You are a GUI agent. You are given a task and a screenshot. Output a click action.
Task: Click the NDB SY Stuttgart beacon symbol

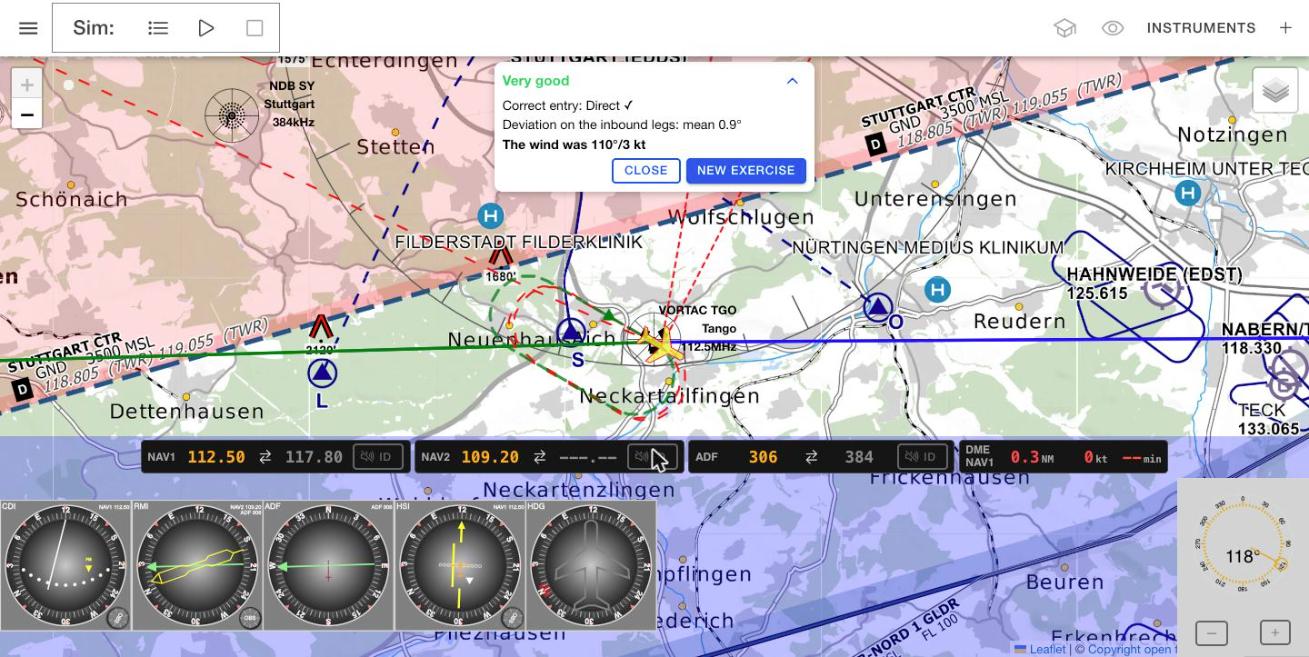click(232, 117)
